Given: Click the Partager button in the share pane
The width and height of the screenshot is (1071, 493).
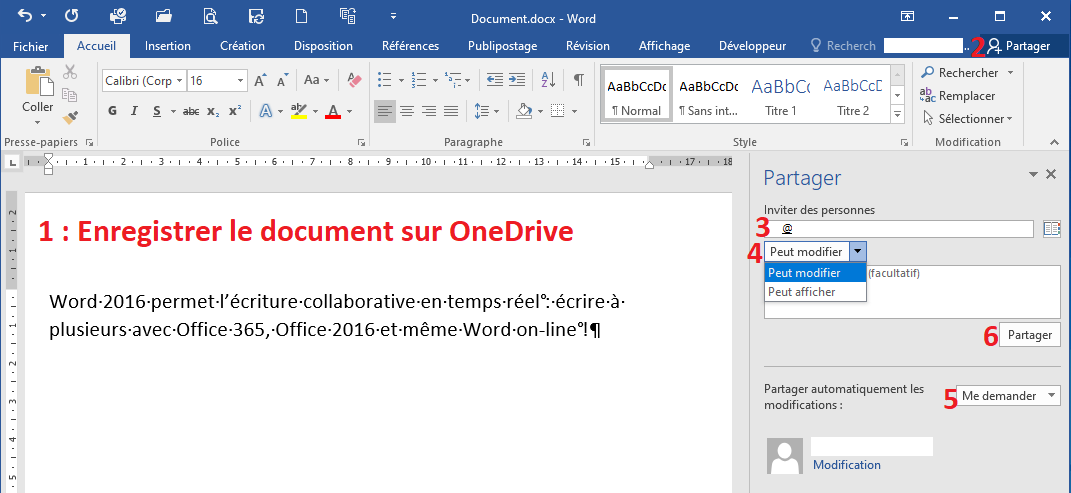Looking at the screenshot, I should (x=1030, y=335).
